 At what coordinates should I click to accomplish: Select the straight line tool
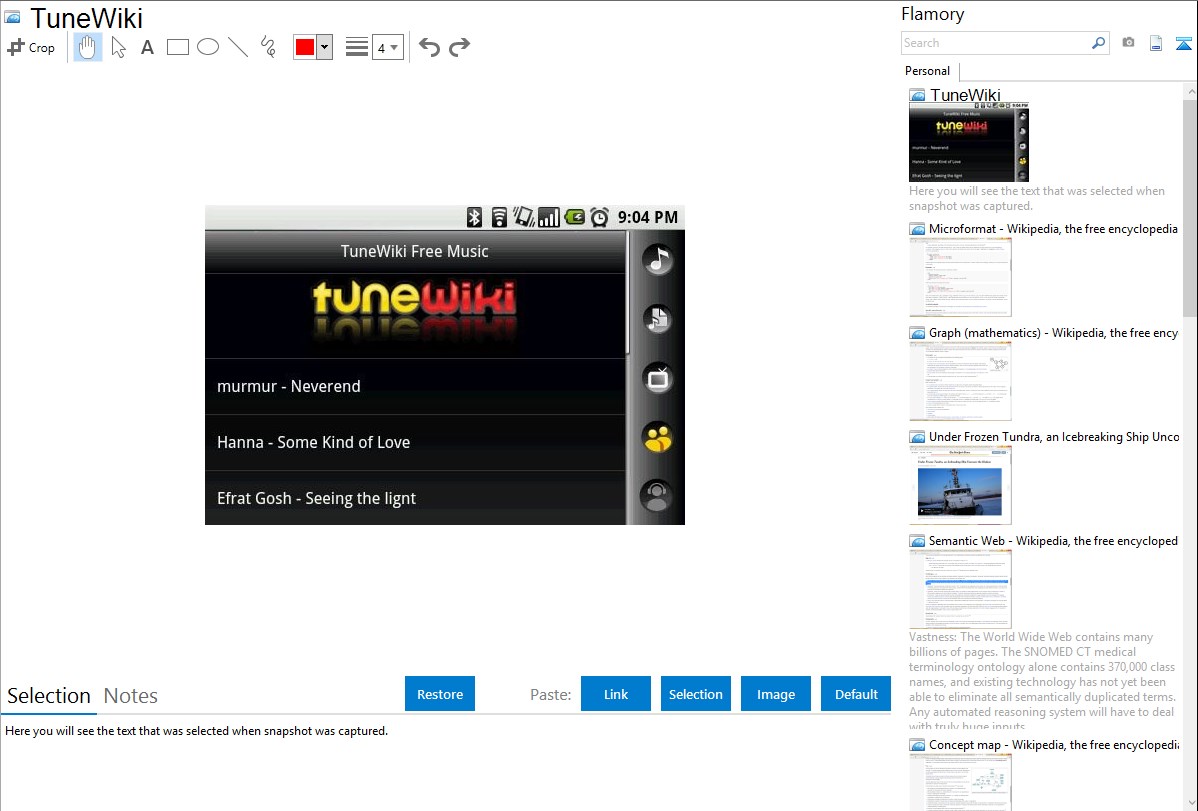pyautogui.click(x=238, y=47)
